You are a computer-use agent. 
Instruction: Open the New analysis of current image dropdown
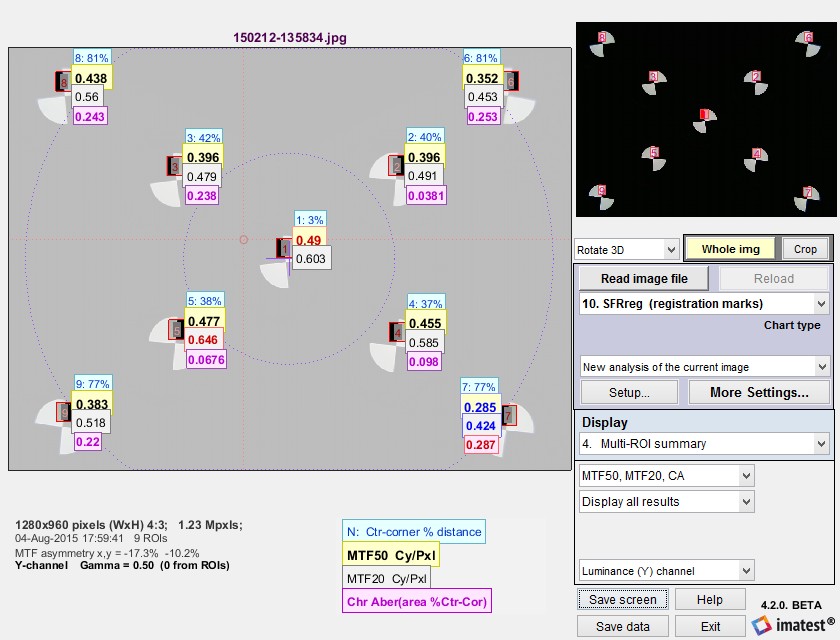click(x=704, y=367)
